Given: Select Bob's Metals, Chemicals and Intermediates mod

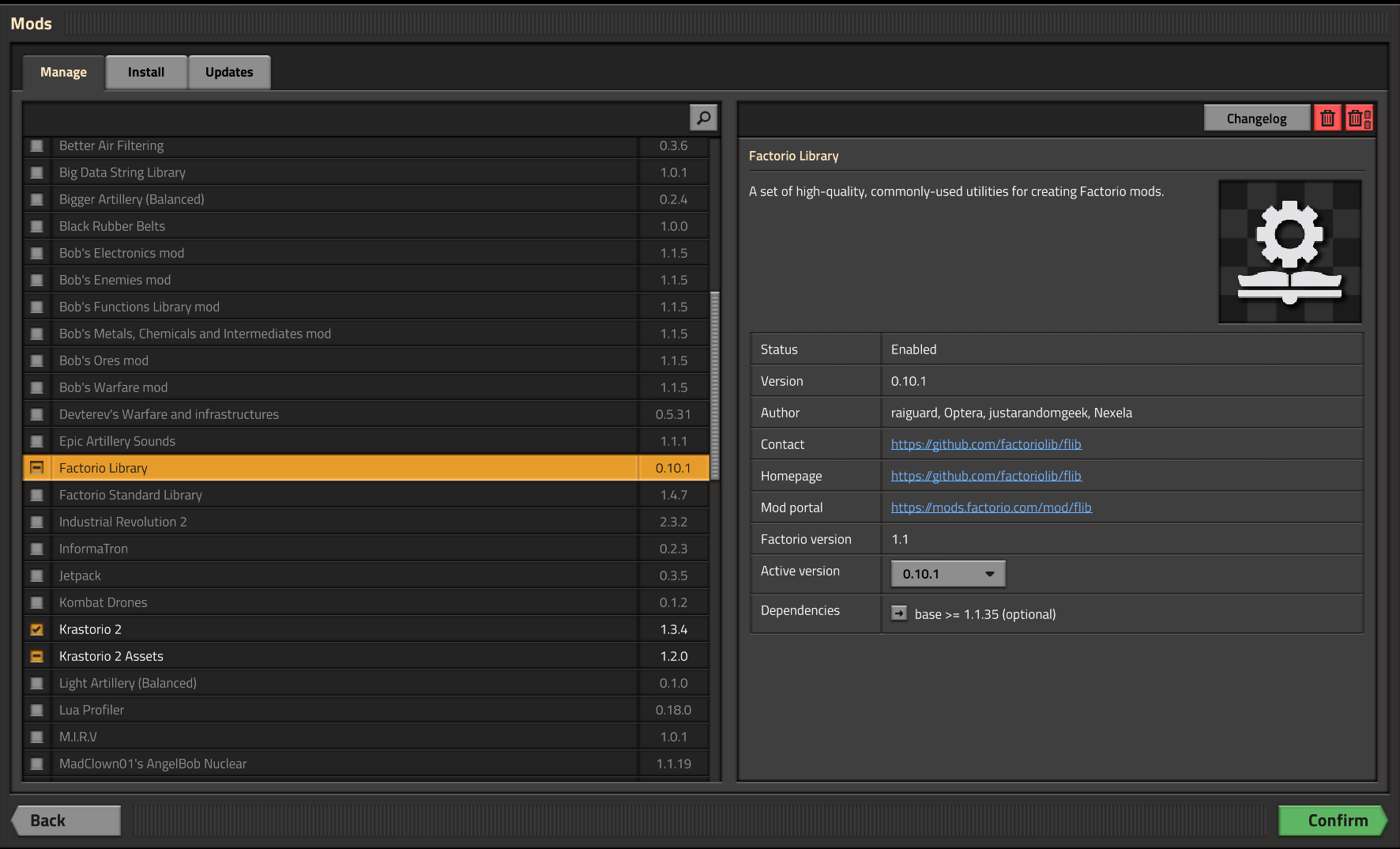Looking at the screenshot, I should [x=366, y=334].
